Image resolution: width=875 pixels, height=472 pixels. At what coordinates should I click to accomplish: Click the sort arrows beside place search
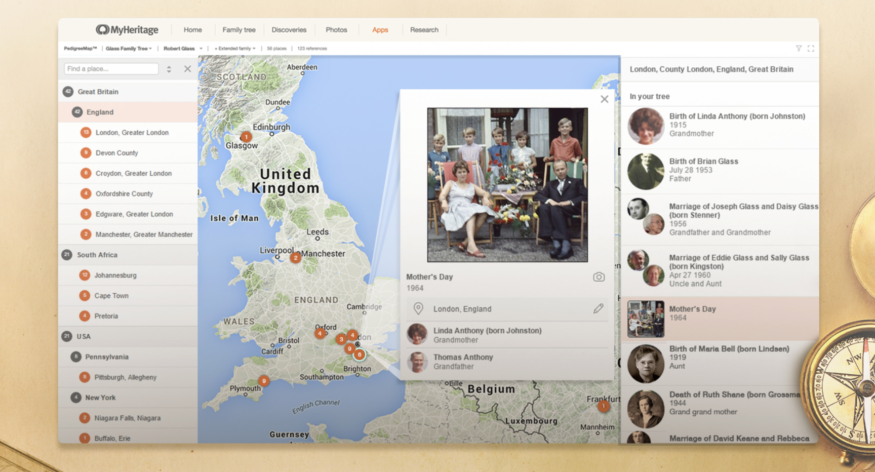point(169,69)
